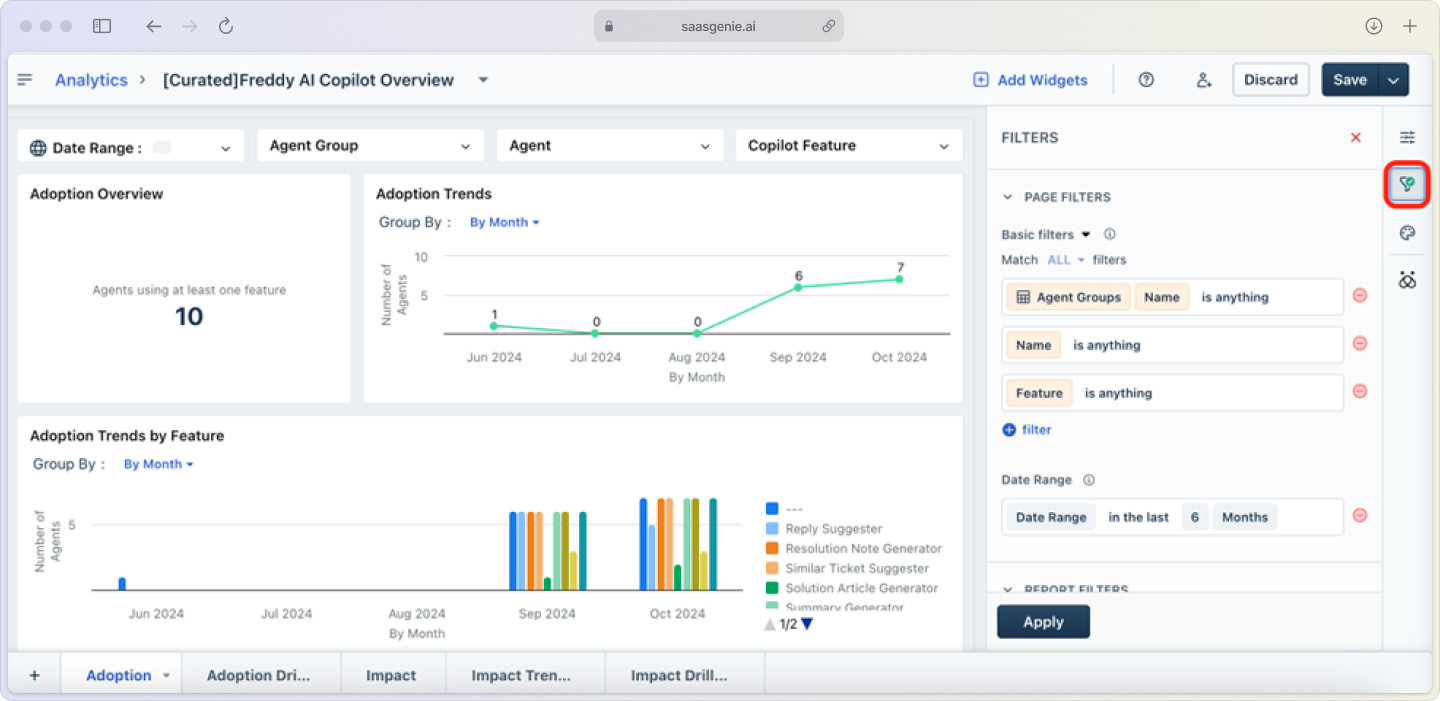Click the download icon in the browser toolbar
The image size is (1440, 701).
click(x=1373, y=26)
